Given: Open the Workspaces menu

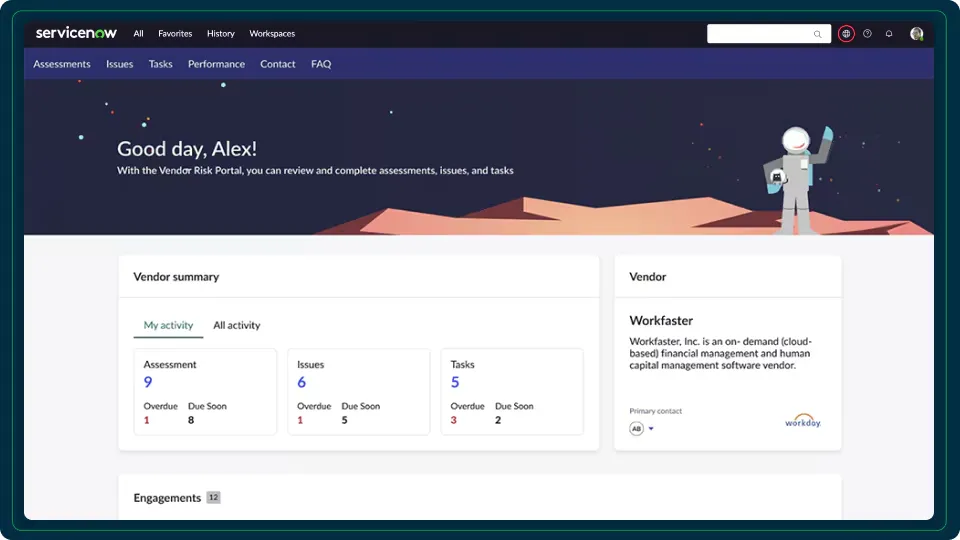Looking at the screenshot, I should 272,34.
